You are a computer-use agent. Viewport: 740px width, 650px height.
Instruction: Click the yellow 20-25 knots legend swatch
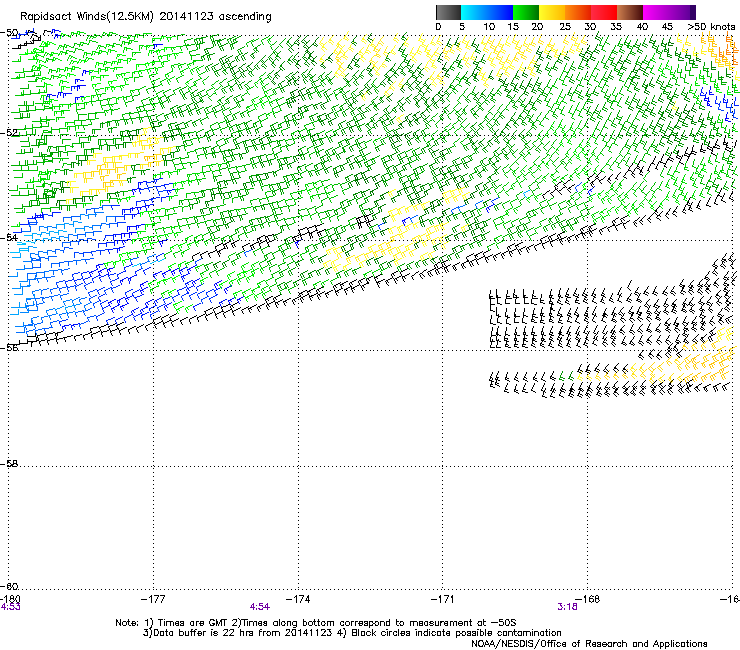(552, 12)
